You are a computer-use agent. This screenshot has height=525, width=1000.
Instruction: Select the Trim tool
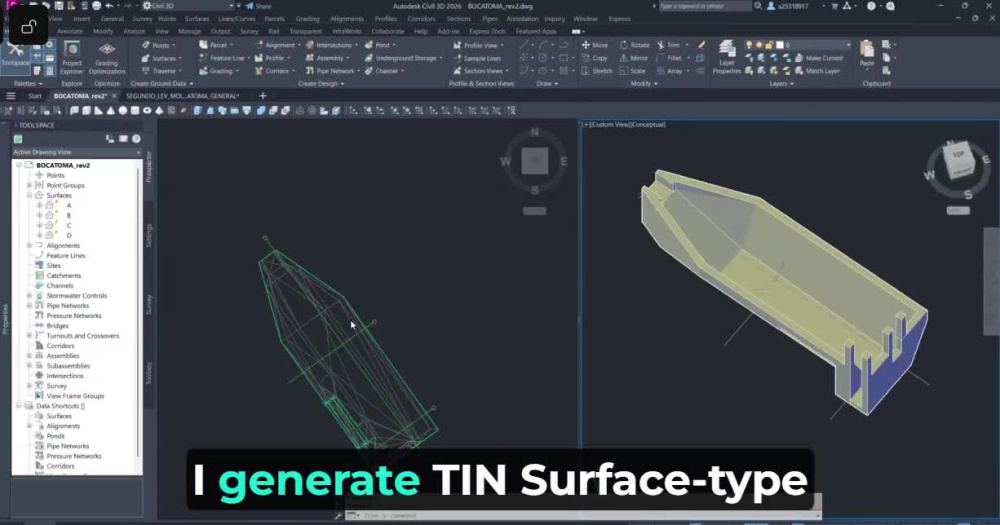click(x=668, y=45)
